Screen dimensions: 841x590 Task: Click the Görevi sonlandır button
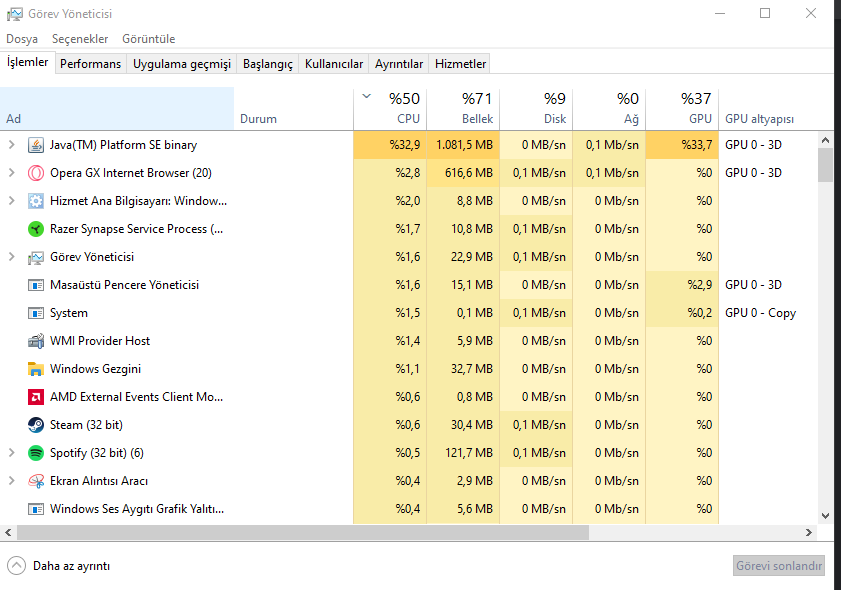coord(780,566)
